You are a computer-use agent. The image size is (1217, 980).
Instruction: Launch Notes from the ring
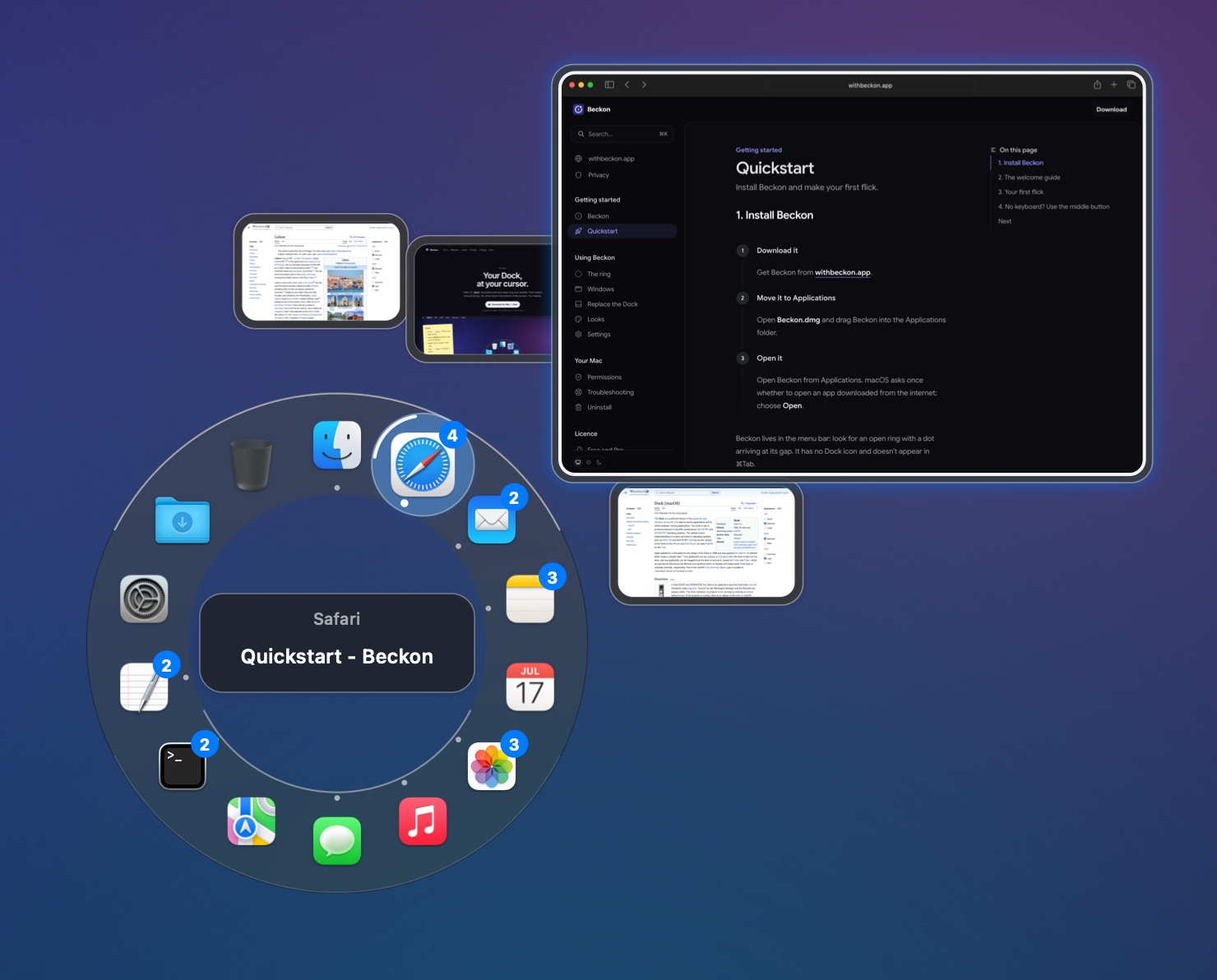coord(530,599)
